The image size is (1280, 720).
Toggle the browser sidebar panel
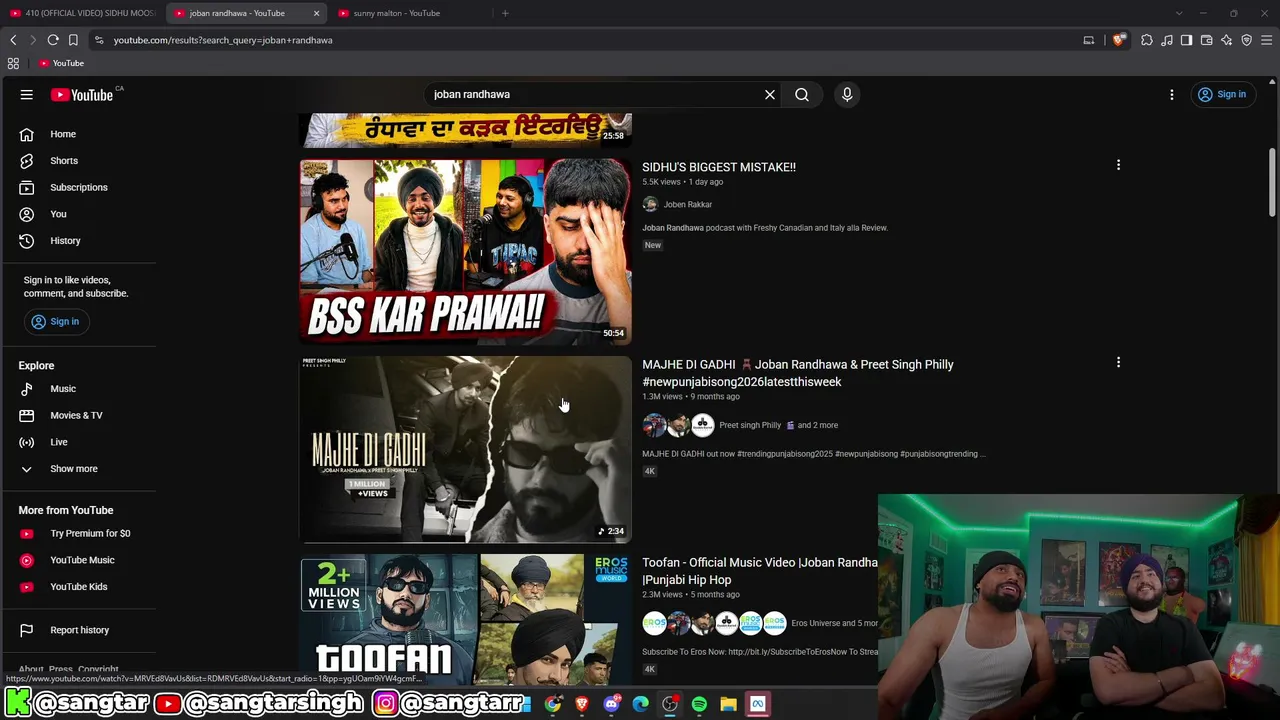(x=1186, y=40)
